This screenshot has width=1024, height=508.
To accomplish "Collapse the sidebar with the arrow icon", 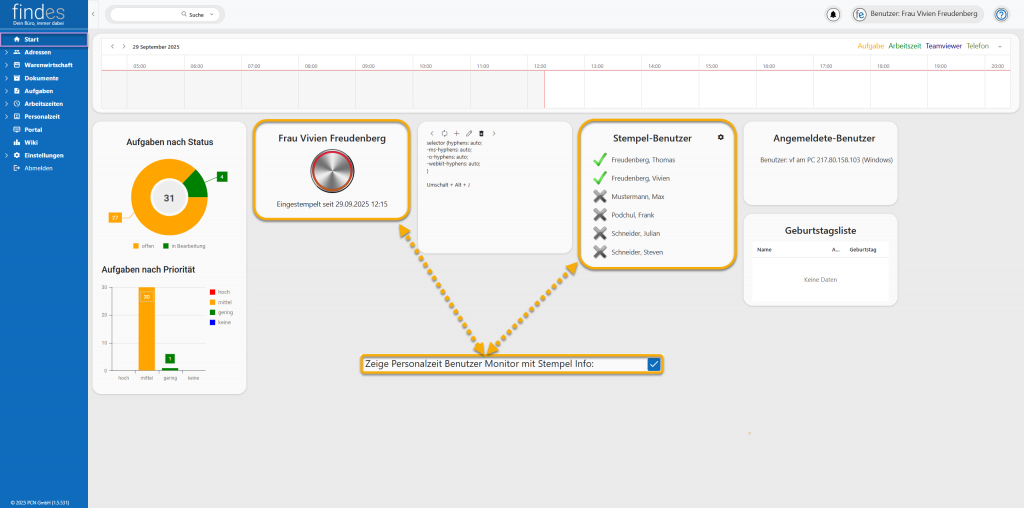I will click(x=93, y=14).
